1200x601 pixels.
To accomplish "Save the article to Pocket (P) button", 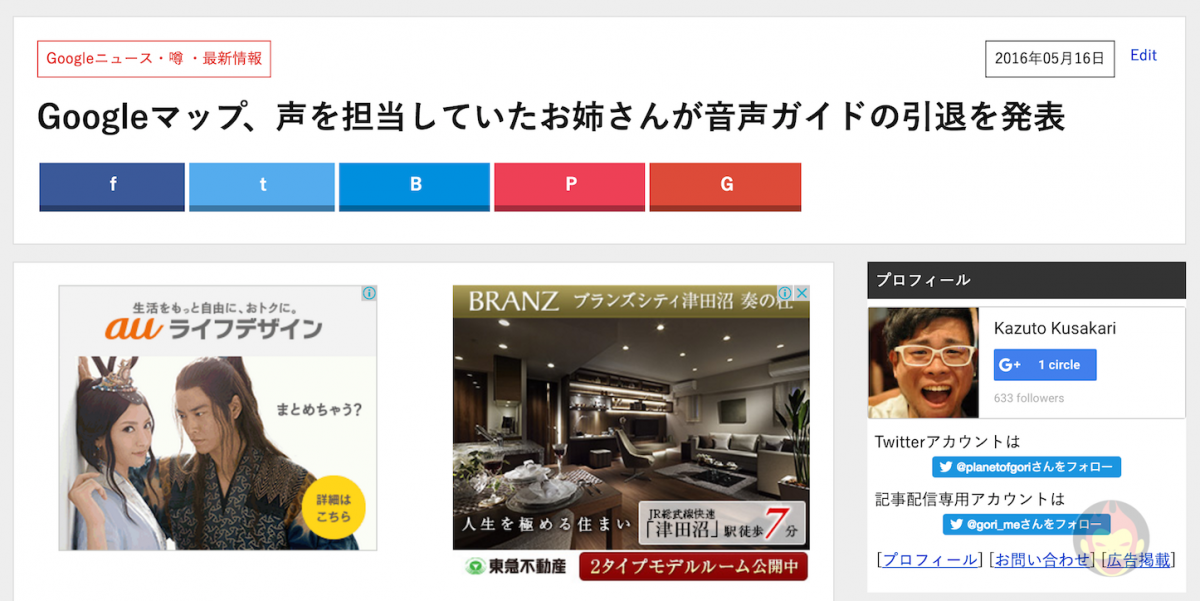I will point(570,186).
